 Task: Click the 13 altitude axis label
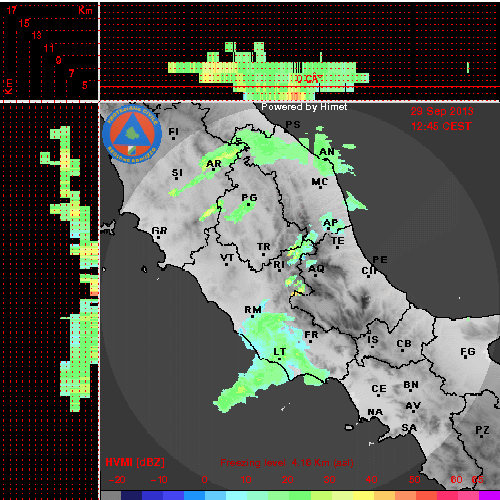point(37,35)
